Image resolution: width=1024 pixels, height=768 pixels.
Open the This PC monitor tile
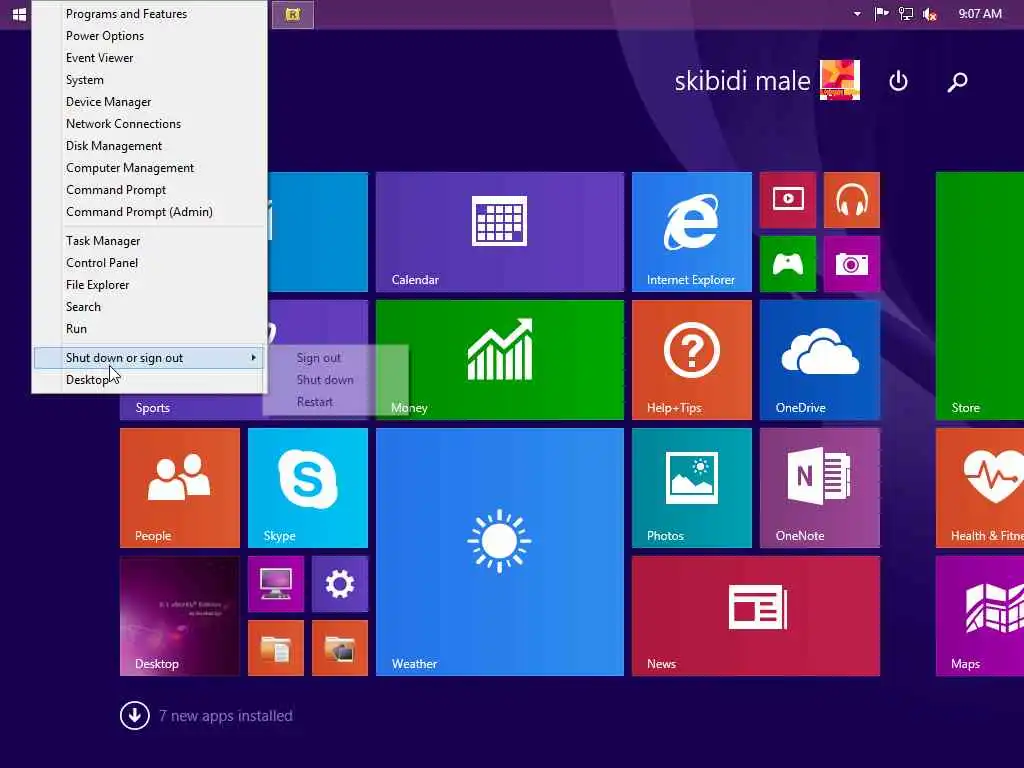coord(276,584)
